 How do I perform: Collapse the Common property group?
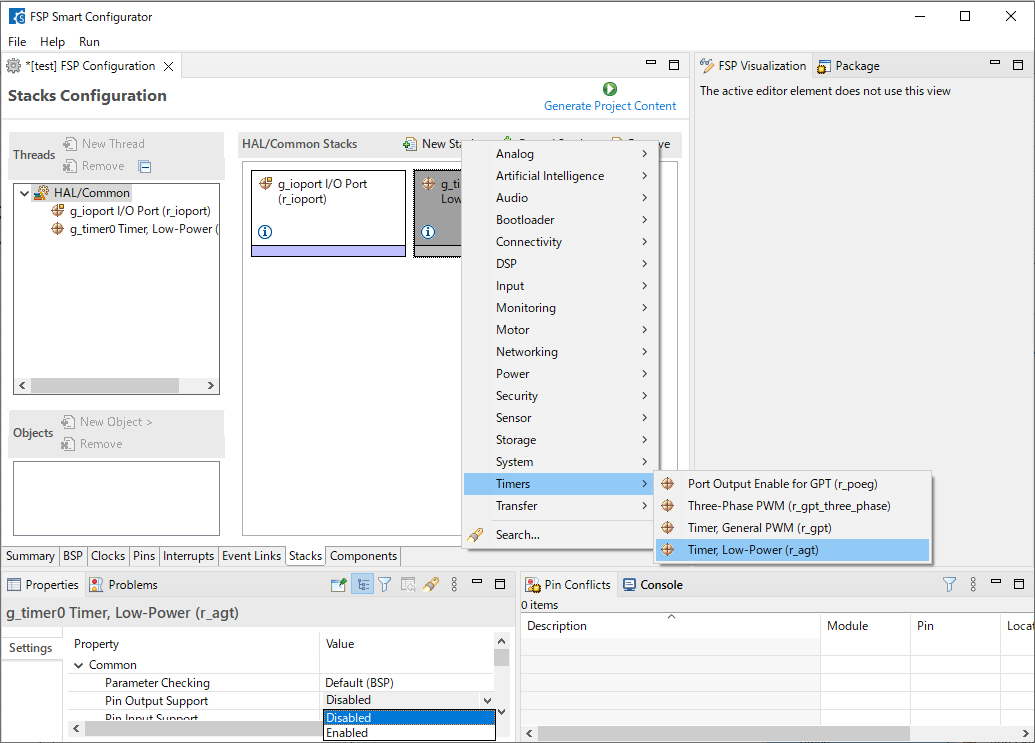(79, 665)
